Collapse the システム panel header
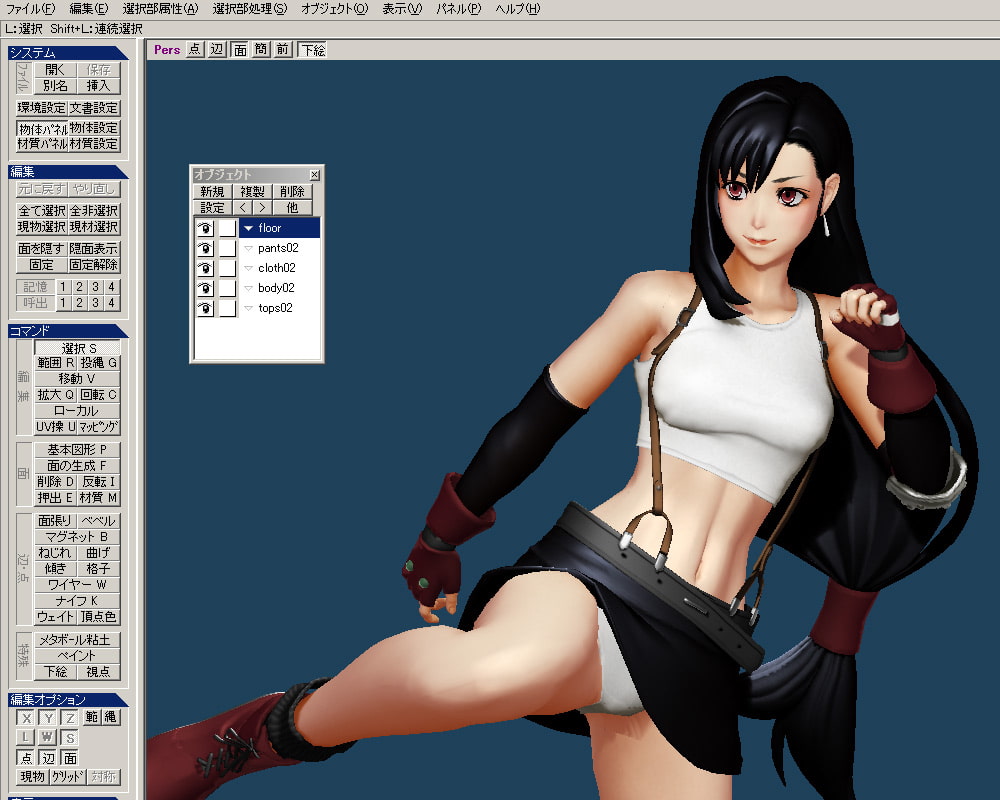 pos(68,53)
